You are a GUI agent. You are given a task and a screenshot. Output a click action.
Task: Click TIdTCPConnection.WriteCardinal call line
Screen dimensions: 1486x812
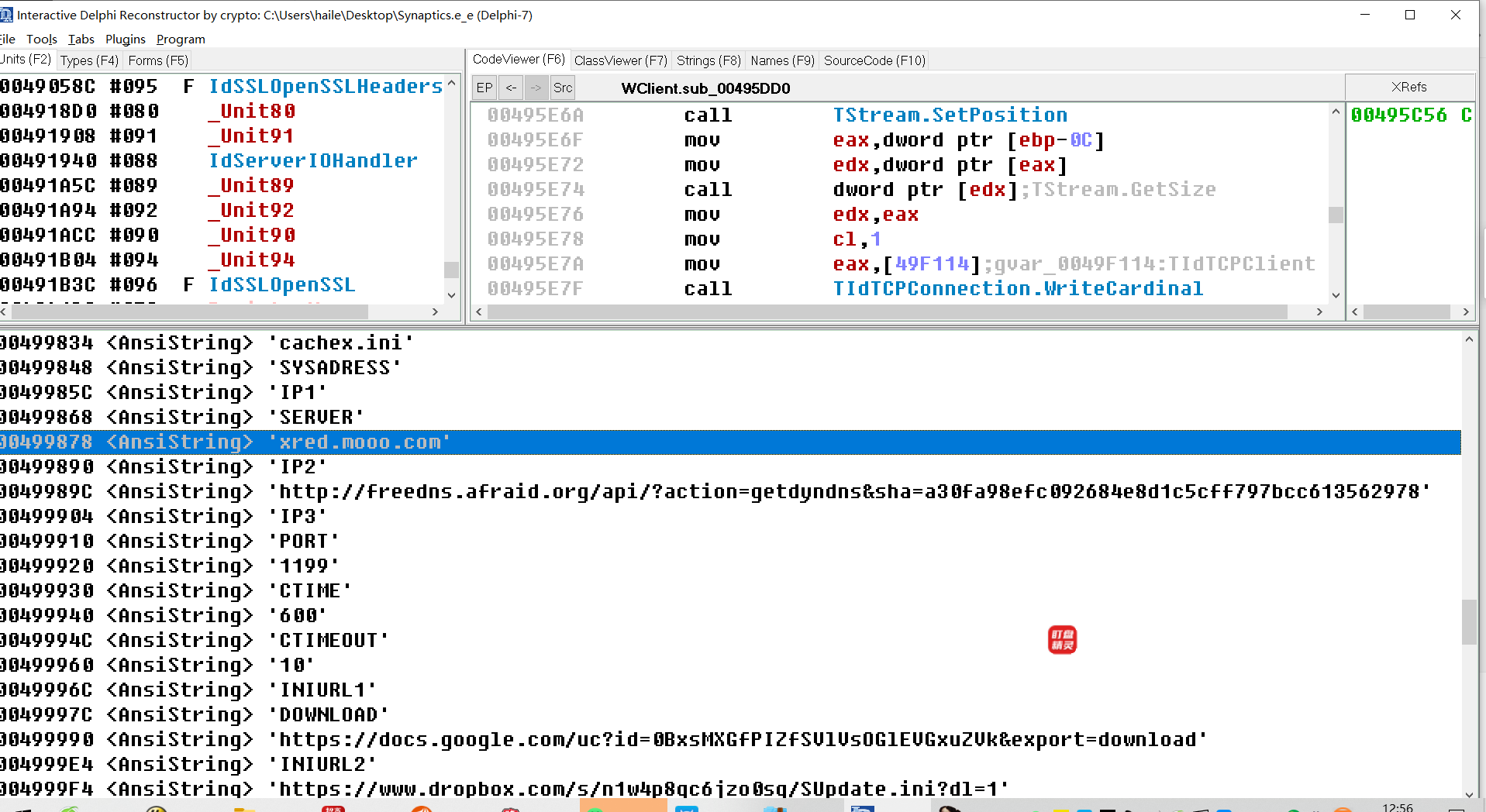pos(899,288)
